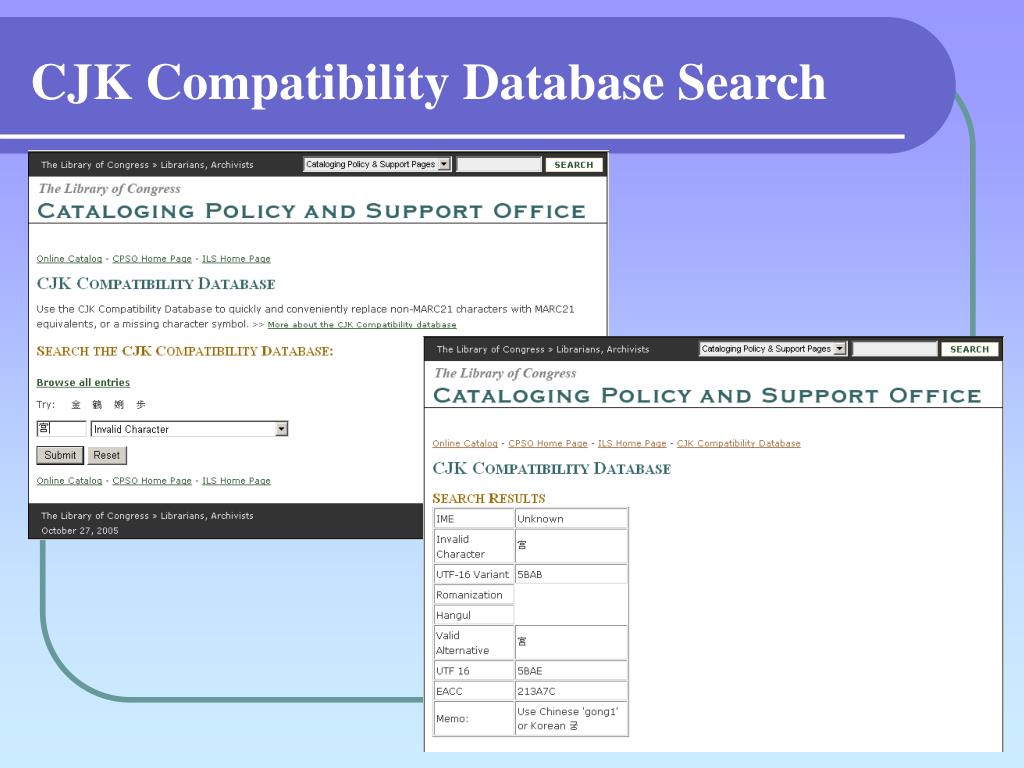Click the UTF-16 Variant label cell
Image resolution: width=1024 pixels, height=768 pixels.
coord(474,575)
